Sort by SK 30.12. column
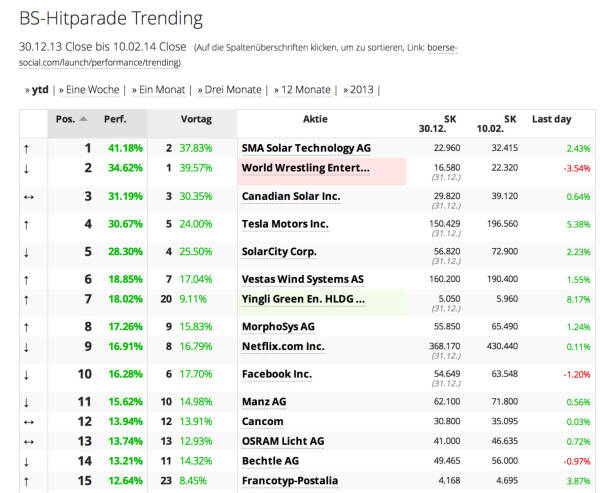Viewport: 600px width, 493px height. [x=438, y=124]
